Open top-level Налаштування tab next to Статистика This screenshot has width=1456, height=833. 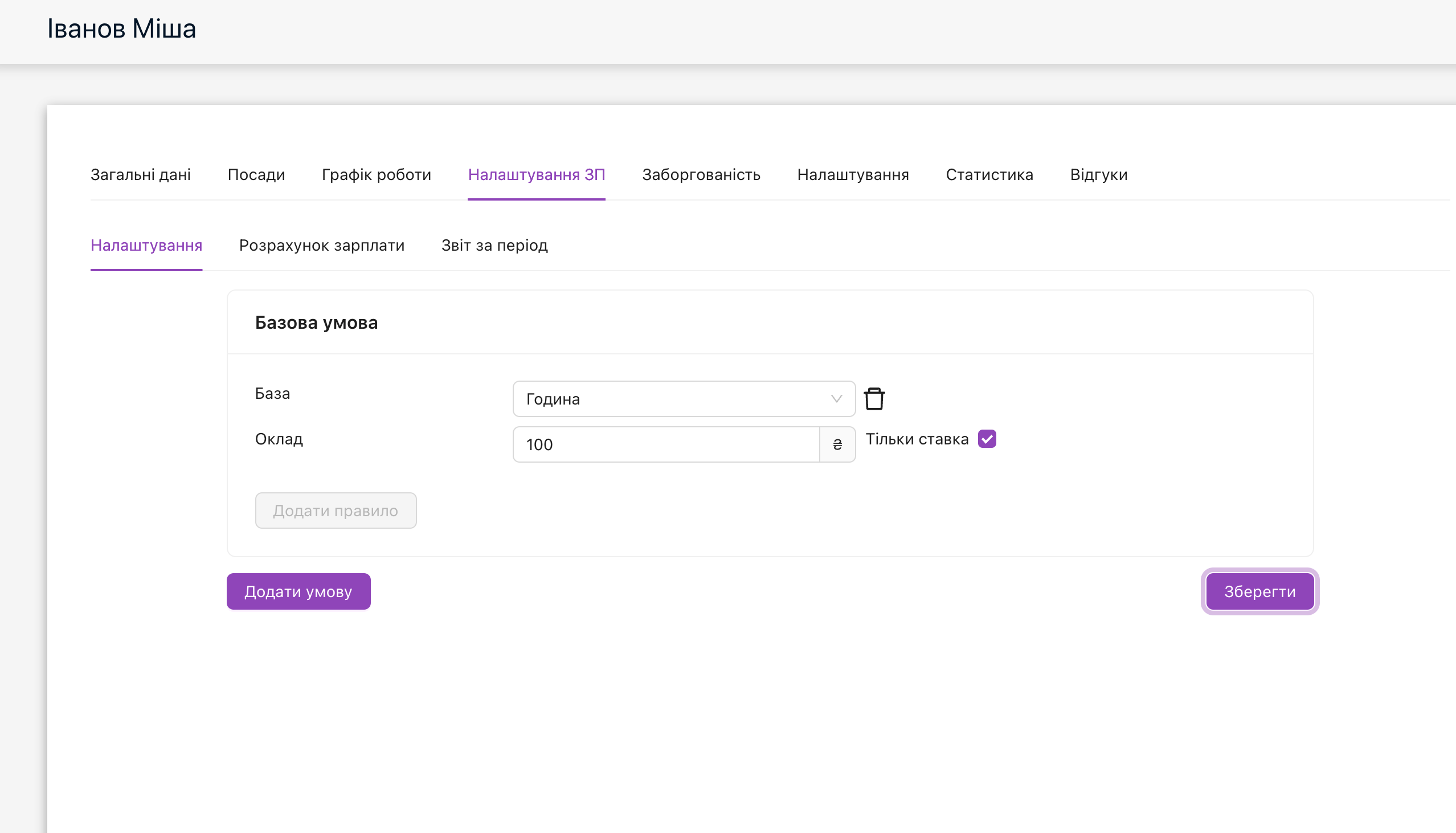point(853,174)
